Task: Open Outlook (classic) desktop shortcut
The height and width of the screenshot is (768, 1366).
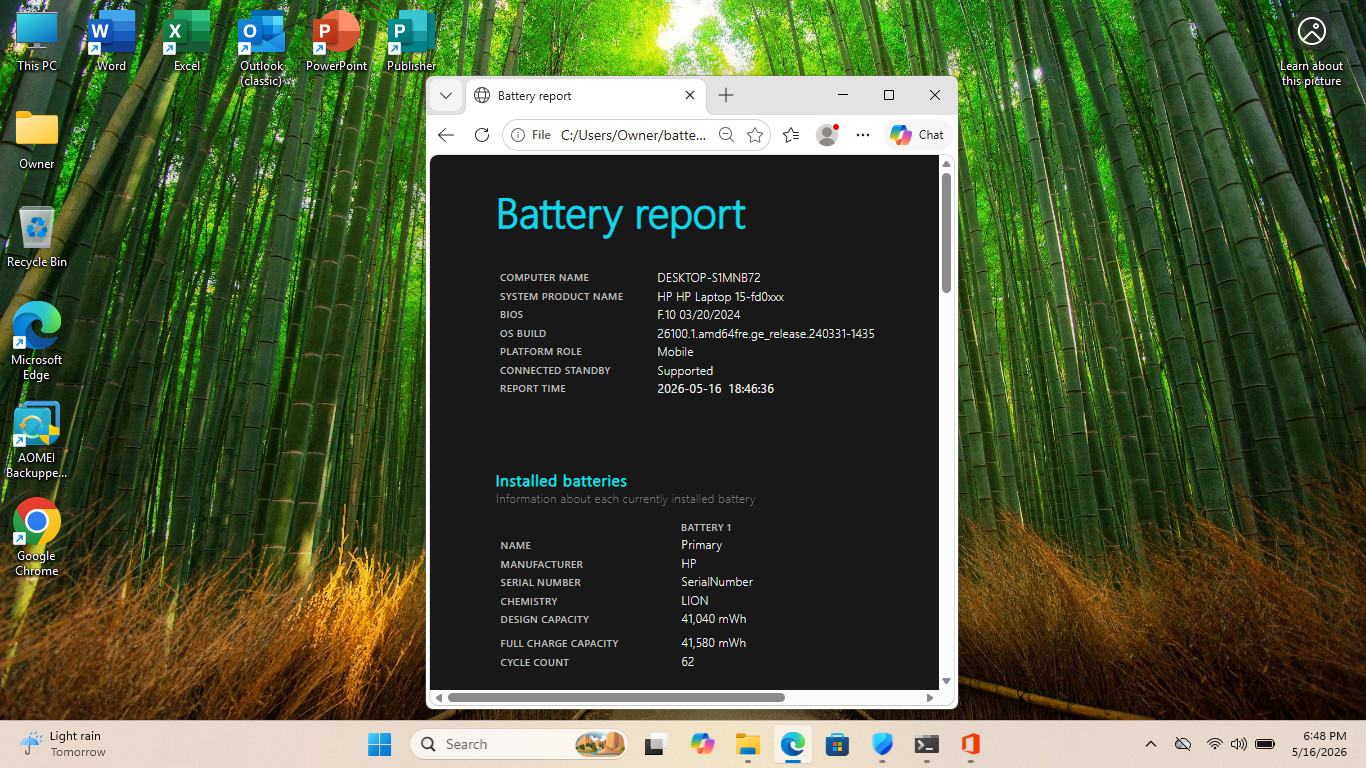Action: point(261,48)
